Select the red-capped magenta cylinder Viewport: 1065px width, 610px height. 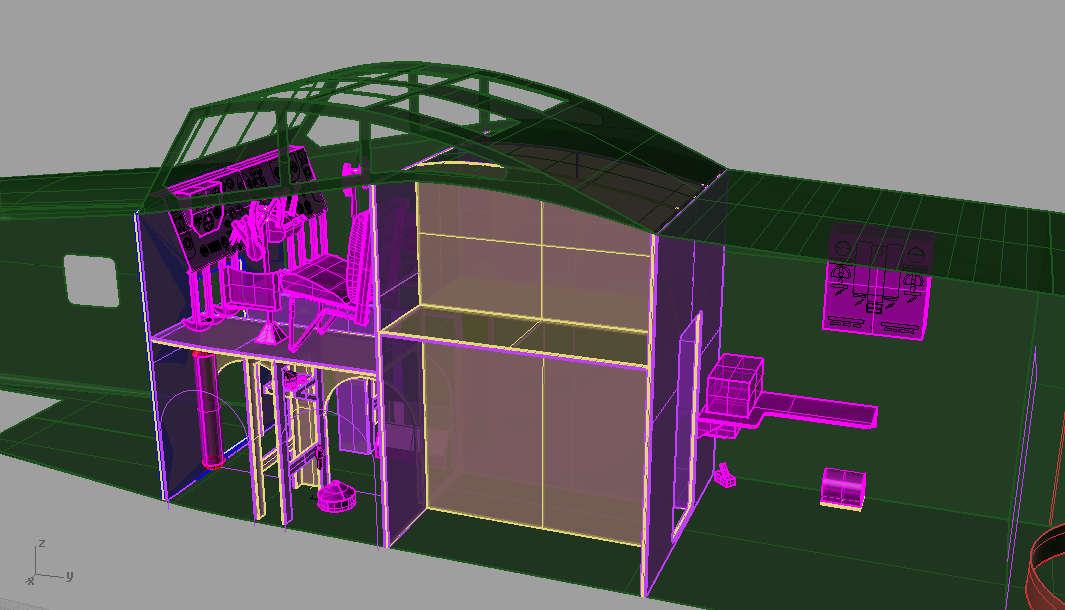[211, 410]
